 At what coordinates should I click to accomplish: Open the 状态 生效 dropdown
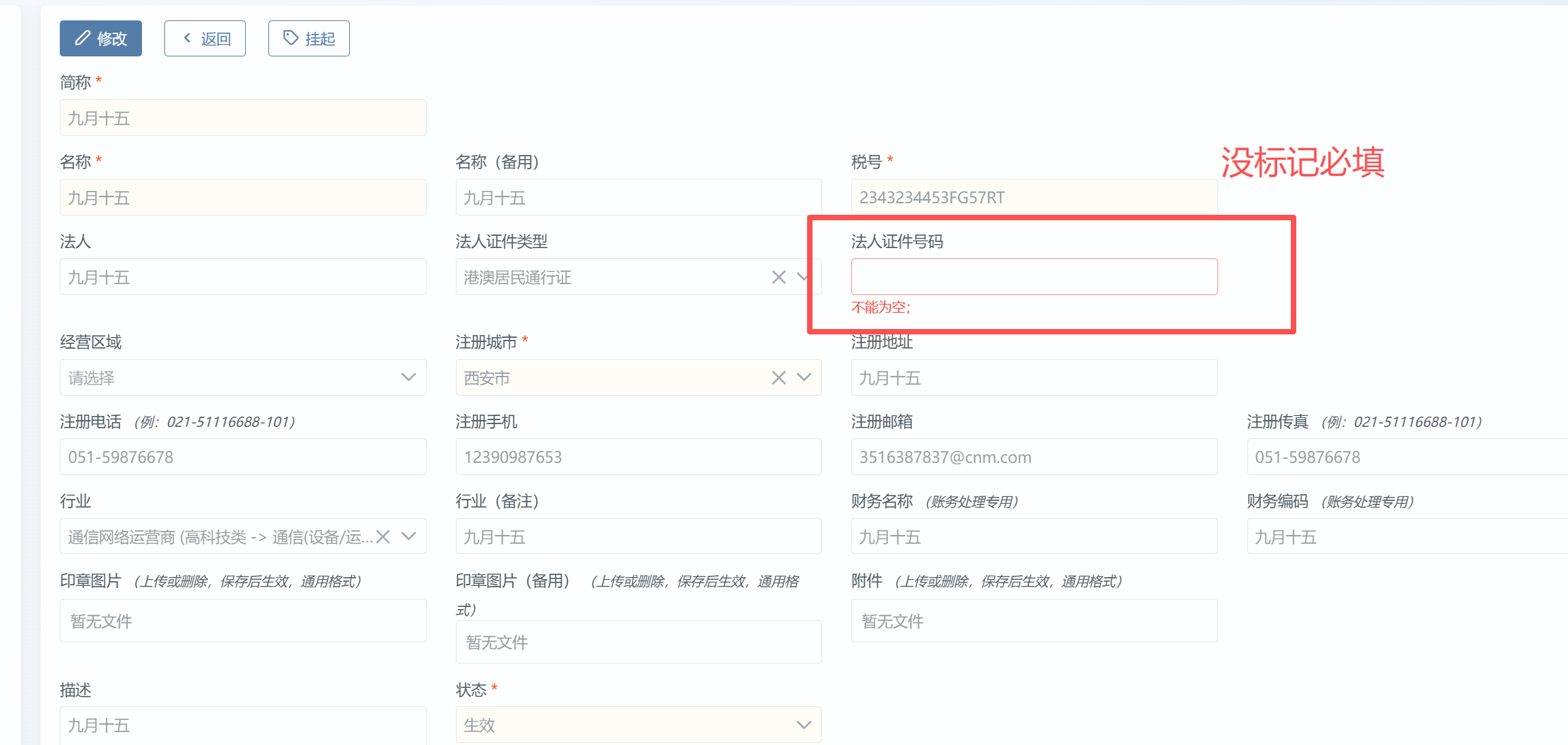pyautogui.click(x=638, y=725)
